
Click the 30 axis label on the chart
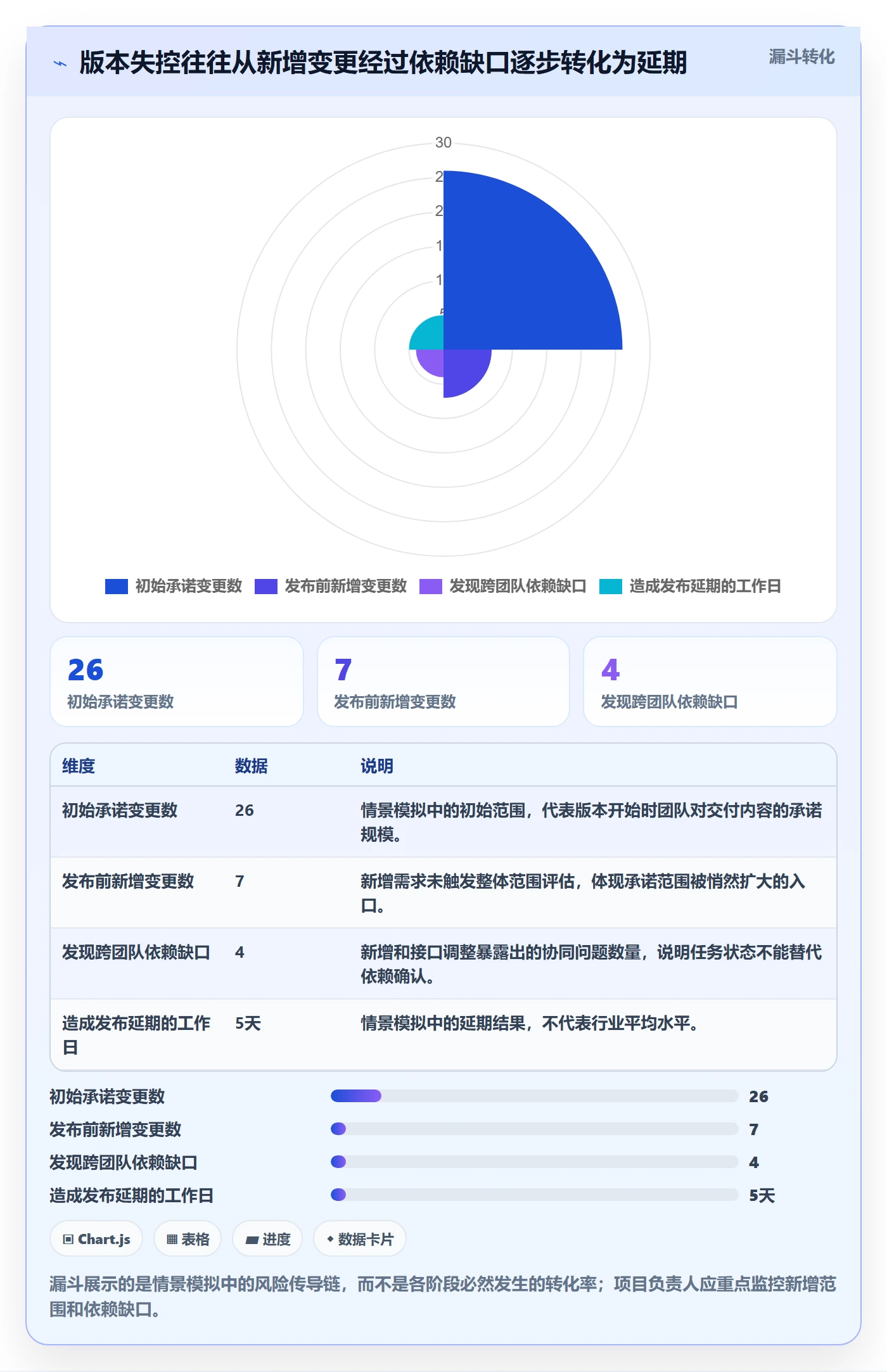(443, 143)
